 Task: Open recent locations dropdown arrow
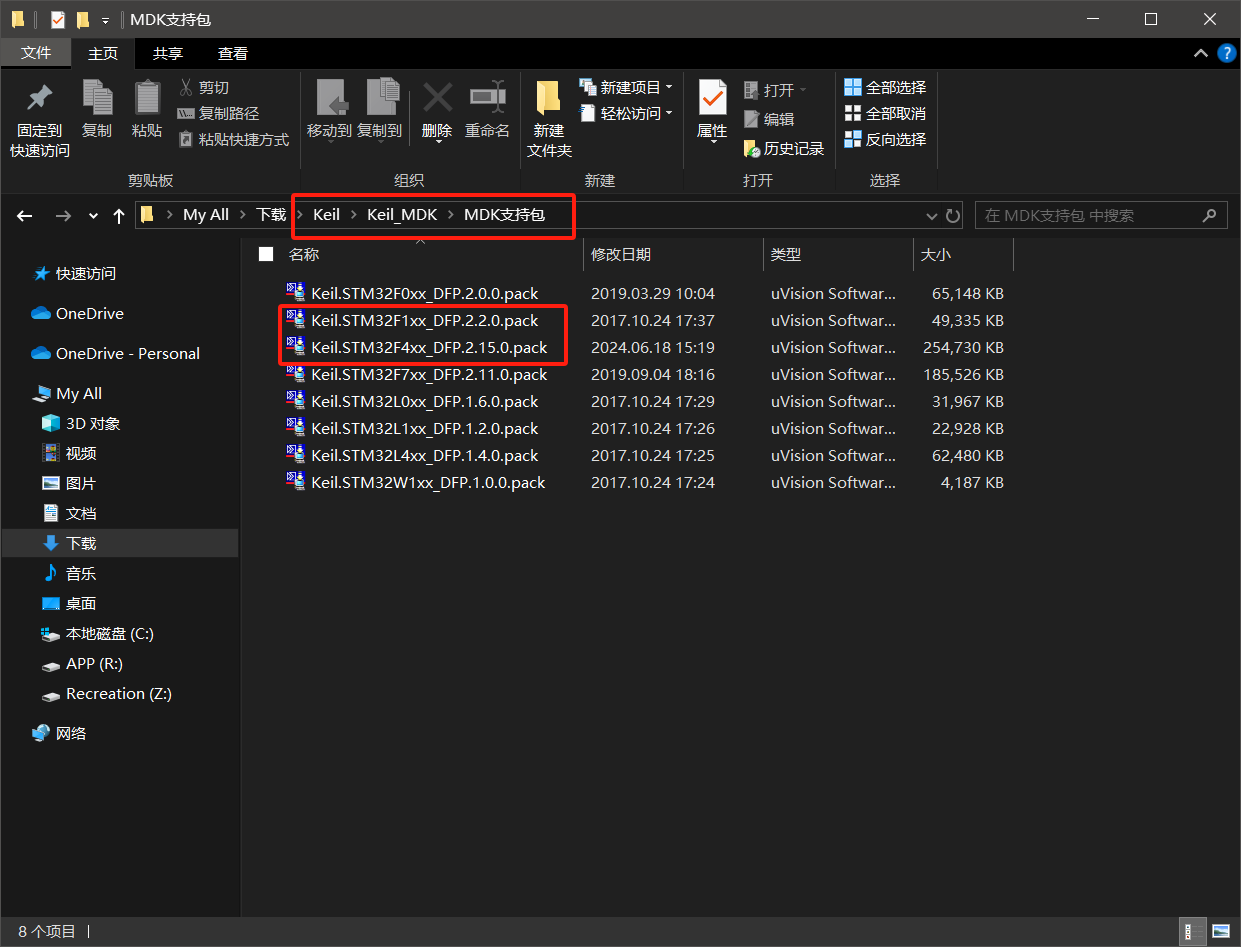(x=93, y=215)
